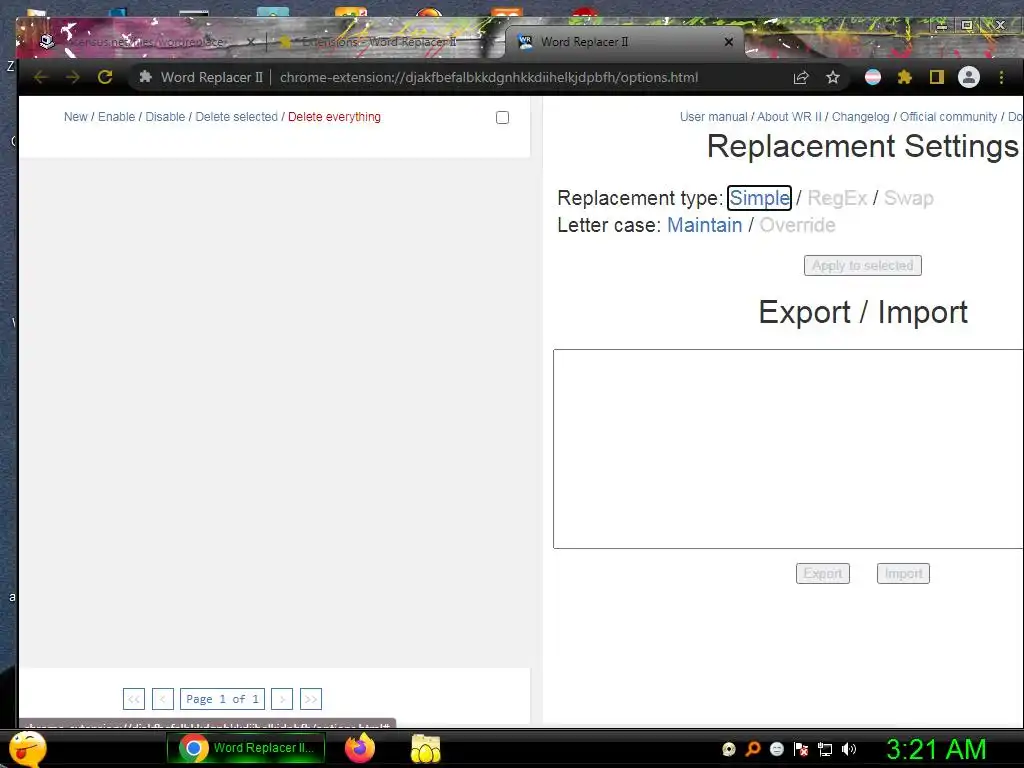Open the network tray icon
The width and height of the screenshot is (1024, 768).
(x=825, y=749)
